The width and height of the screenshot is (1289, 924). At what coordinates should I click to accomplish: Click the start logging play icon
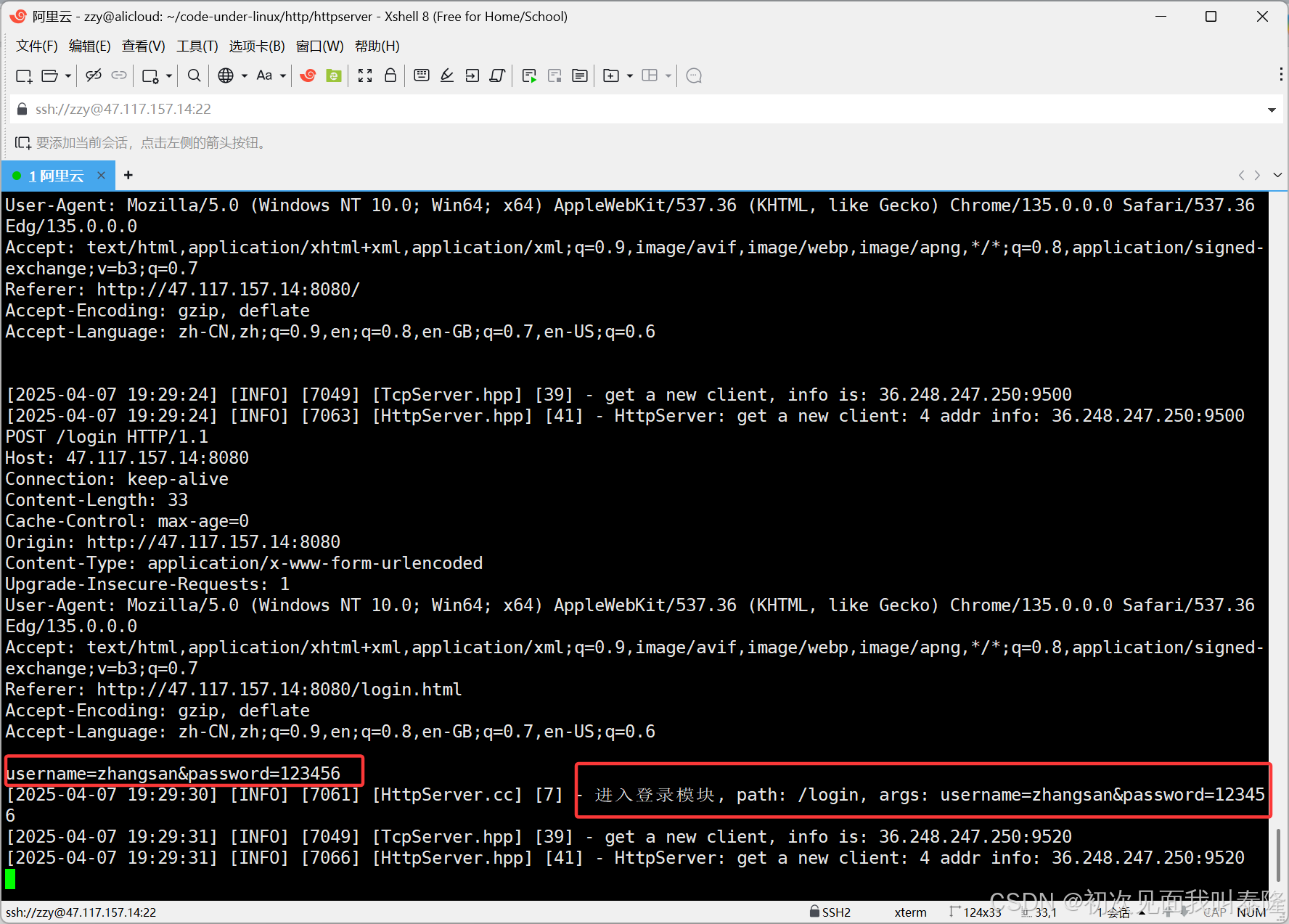click(530, 75)
